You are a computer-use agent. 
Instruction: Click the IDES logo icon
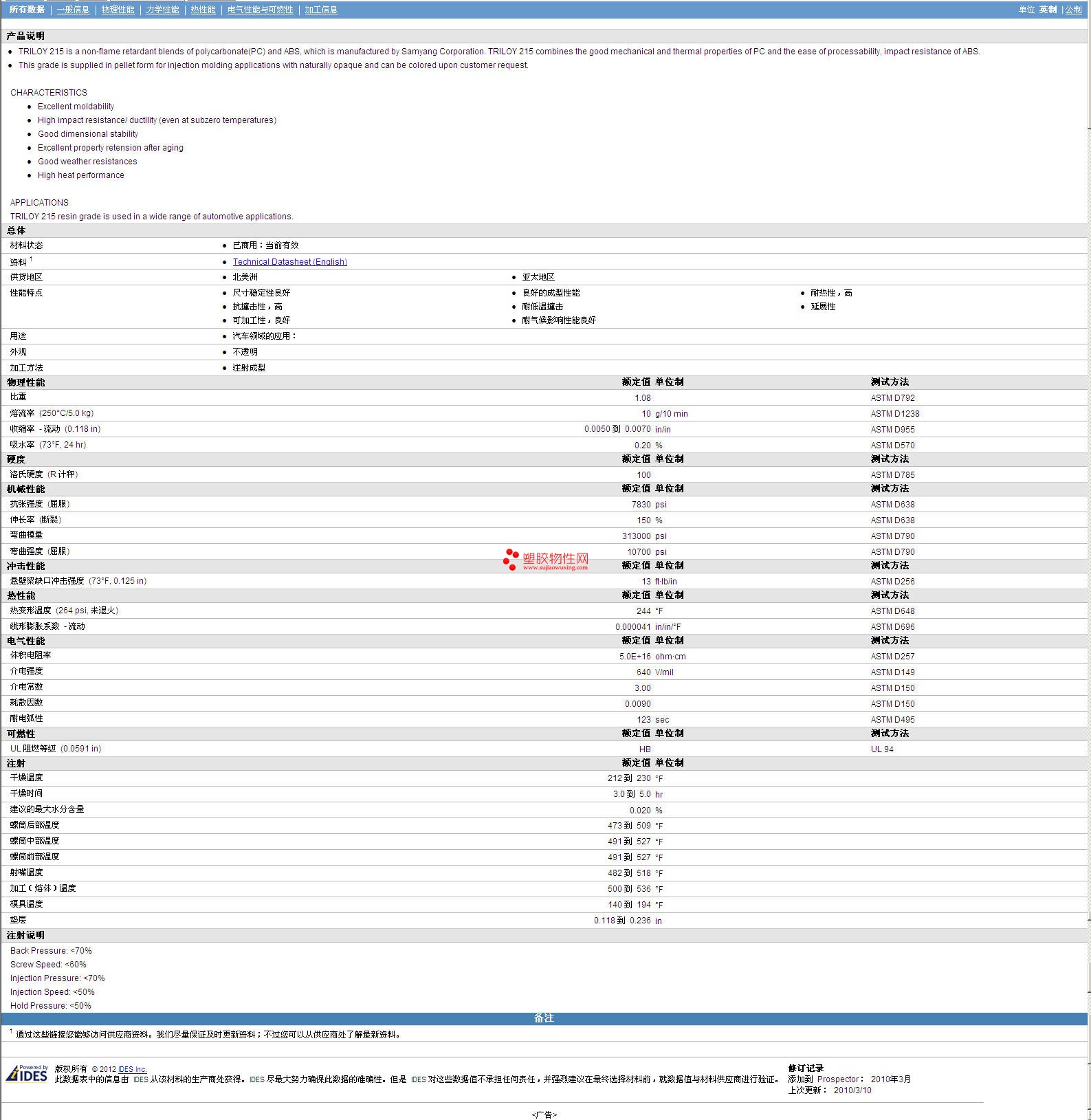point(27,1074)
